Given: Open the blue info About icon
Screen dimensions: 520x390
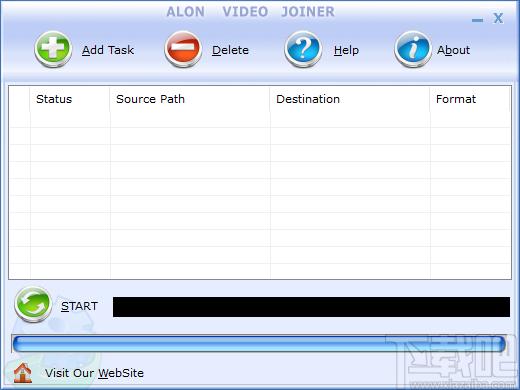Looking at the screenshot, I should pos(413,49).
